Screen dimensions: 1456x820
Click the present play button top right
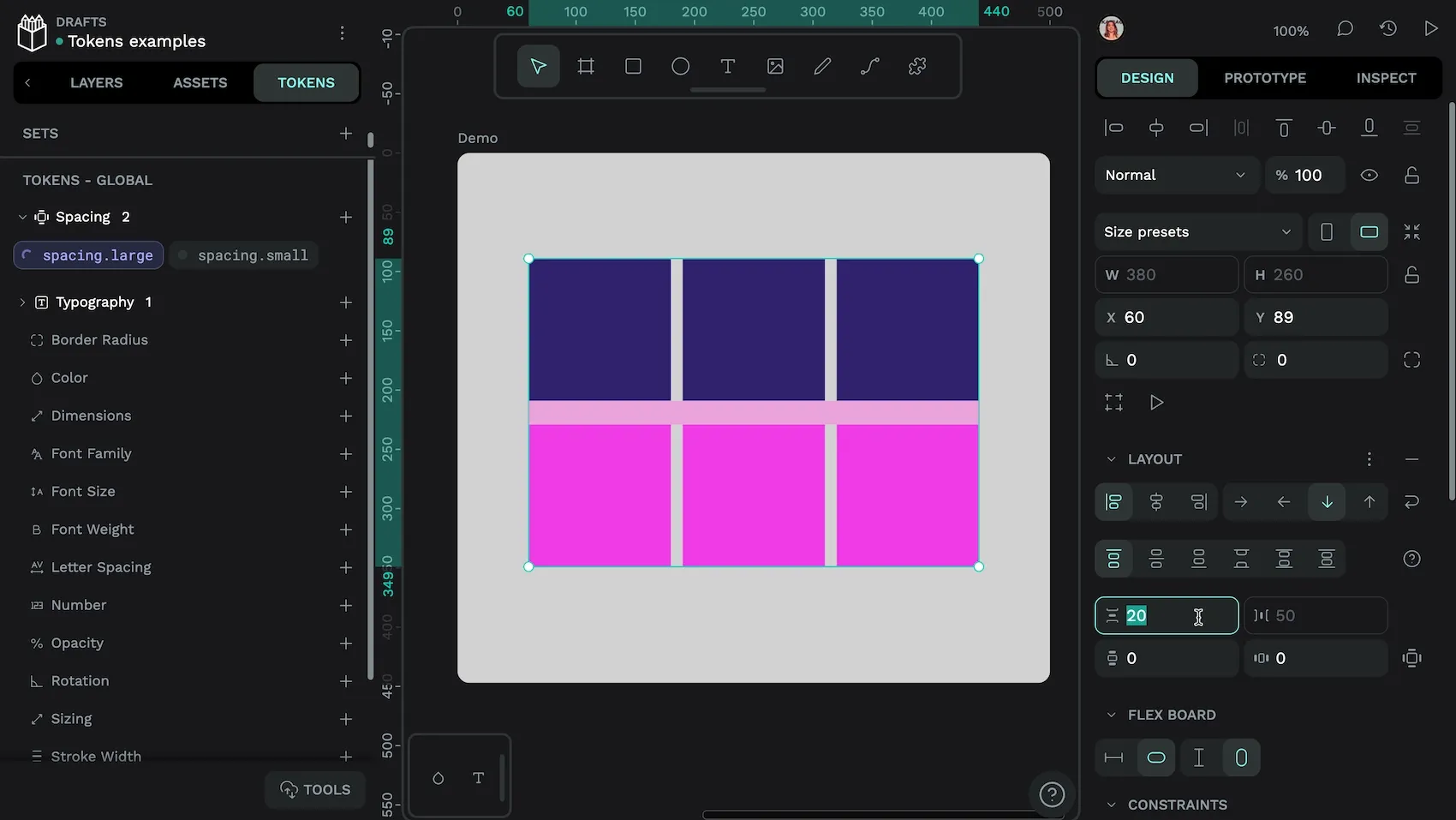[1430, 27]
